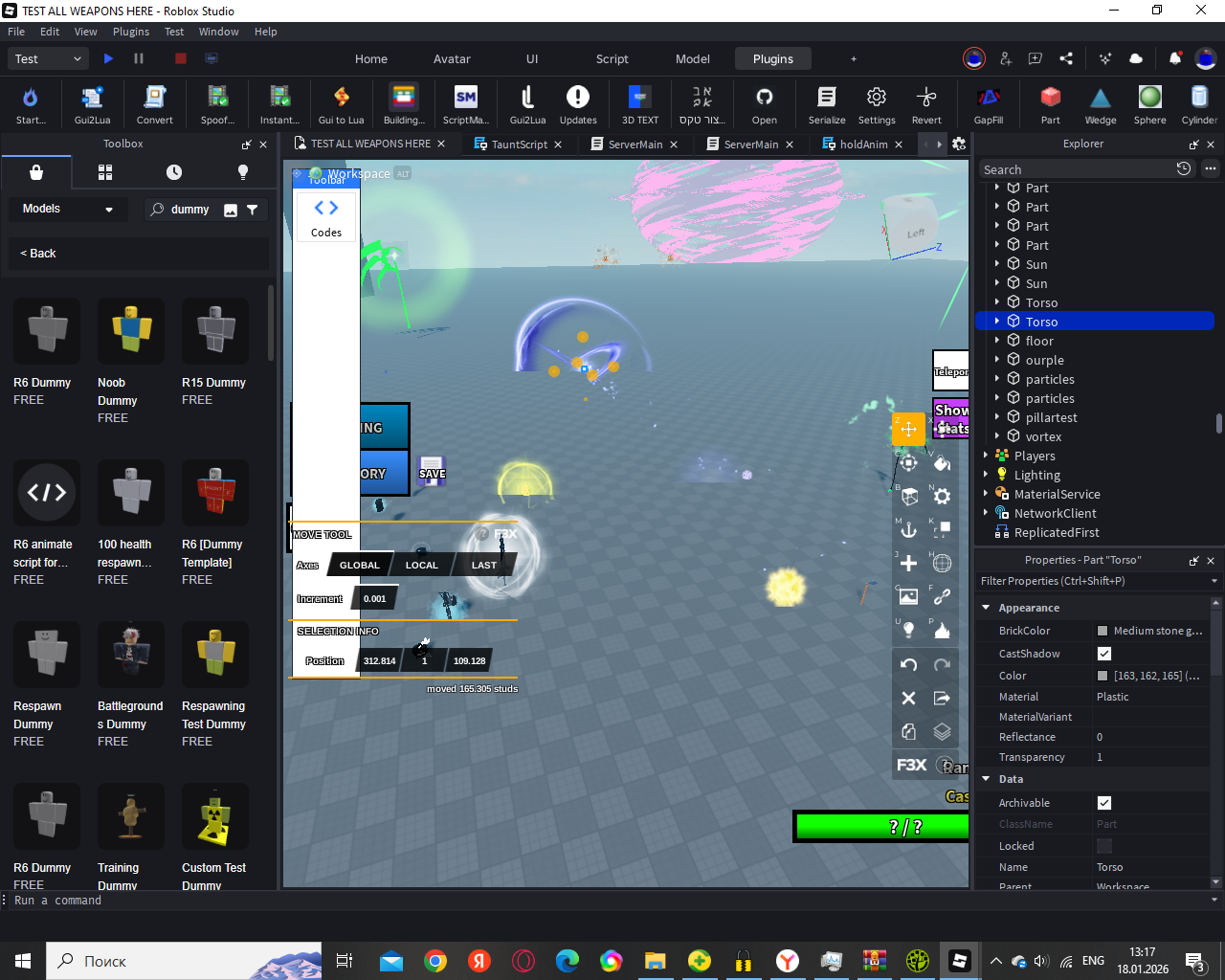Insert a Wedge part
Viewport: 1225px width, 980px height.
pyautogui.click(x=1101, y=104)
